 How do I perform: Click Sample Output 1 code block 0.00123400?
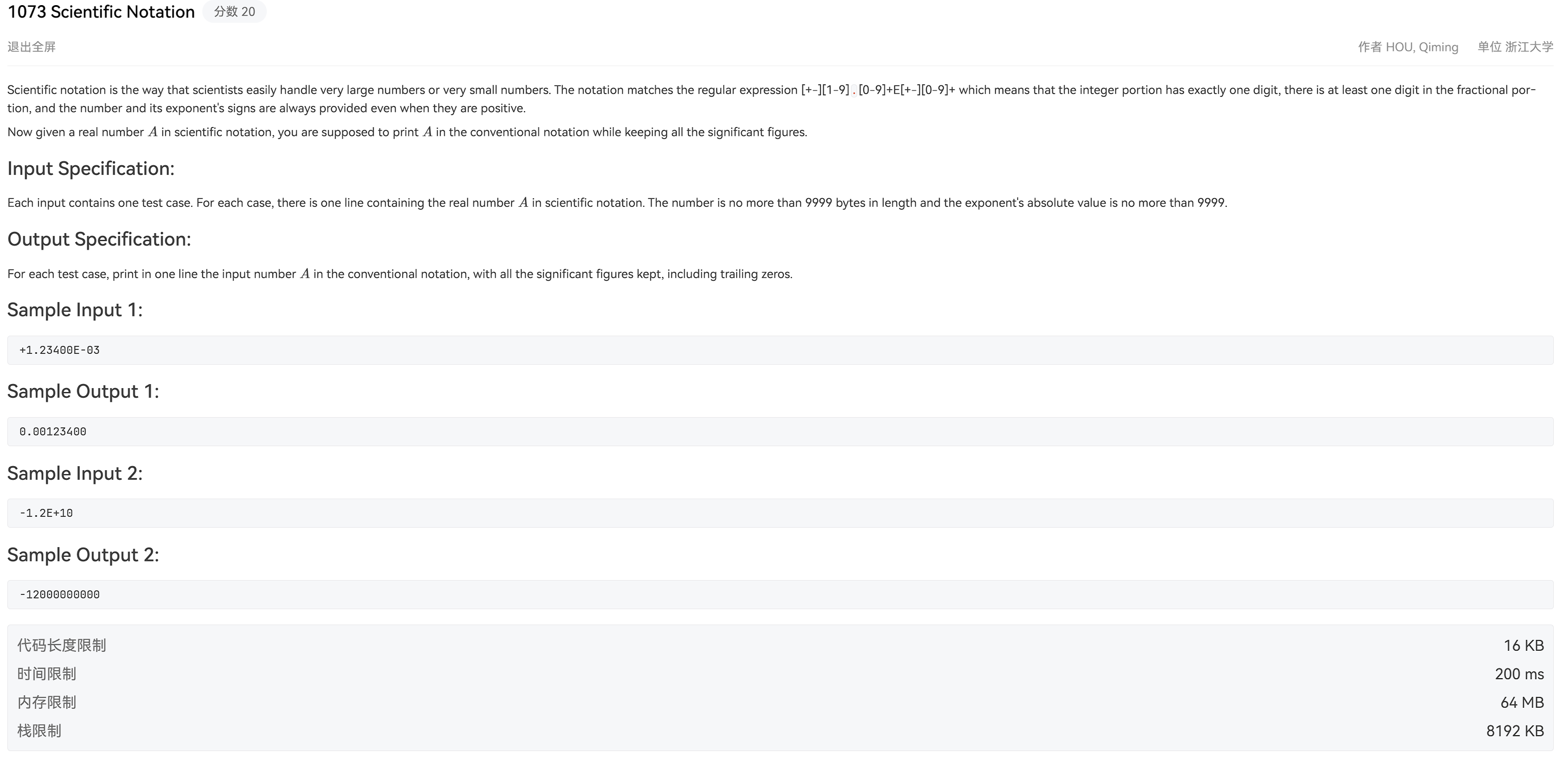780,431
